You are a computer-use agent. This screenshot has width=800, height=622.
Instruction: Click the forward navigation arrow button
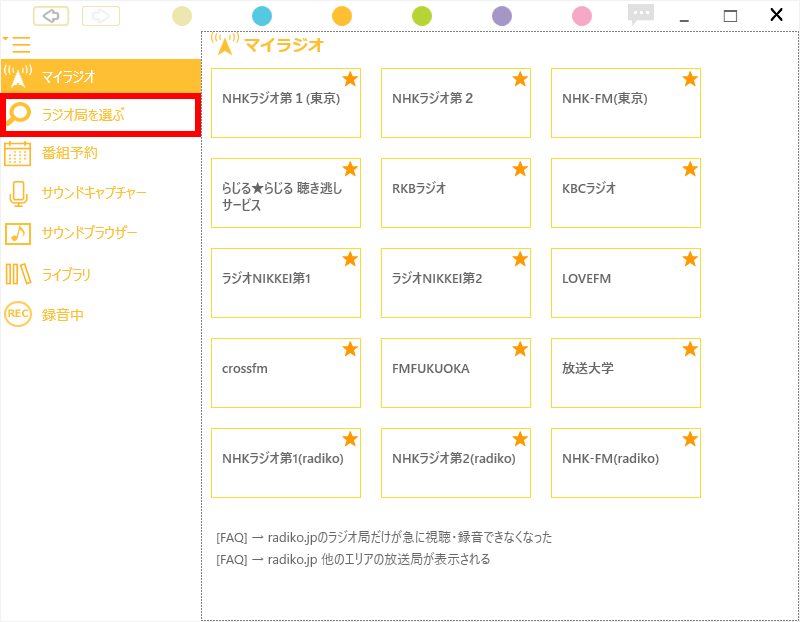click(101, 16)
